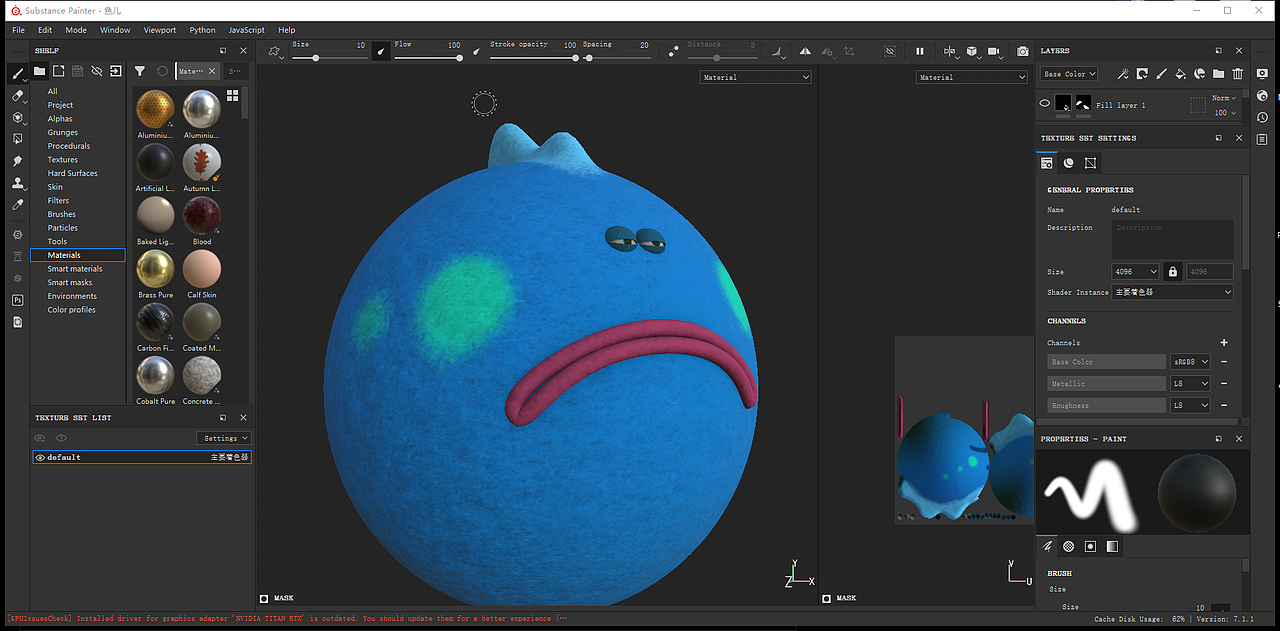Add a paint layer in Layers panel
The height and width of the screenshot is (631, 1280).
click(x=1161, y=74)
